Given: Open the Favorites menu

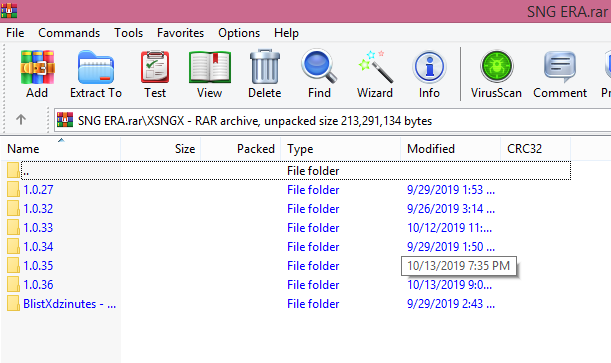Looking at the screenshot, I should (180, 33).
